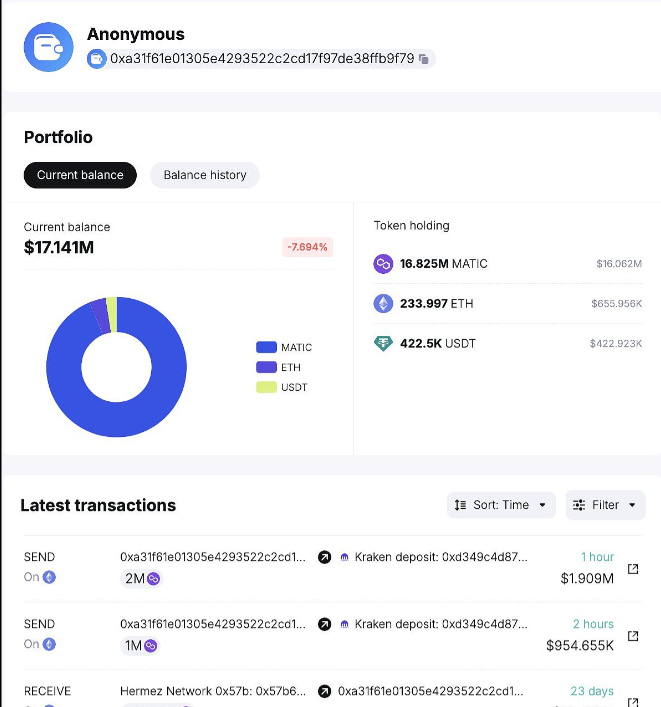The width and height of the screenshot is (661, 707).
Task: Click the MATIC icon in the 1M token chip
Action: tap(151, 646)
